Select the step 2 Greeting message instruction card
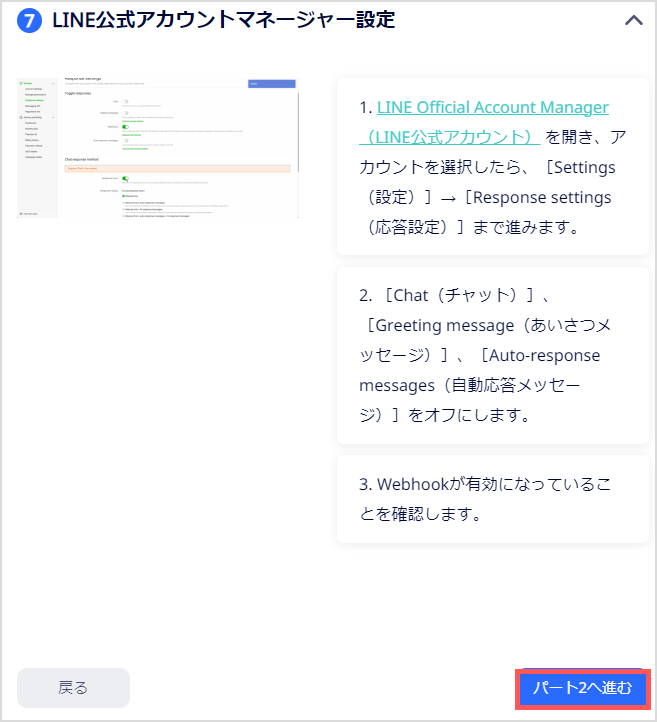 [493, 355]
